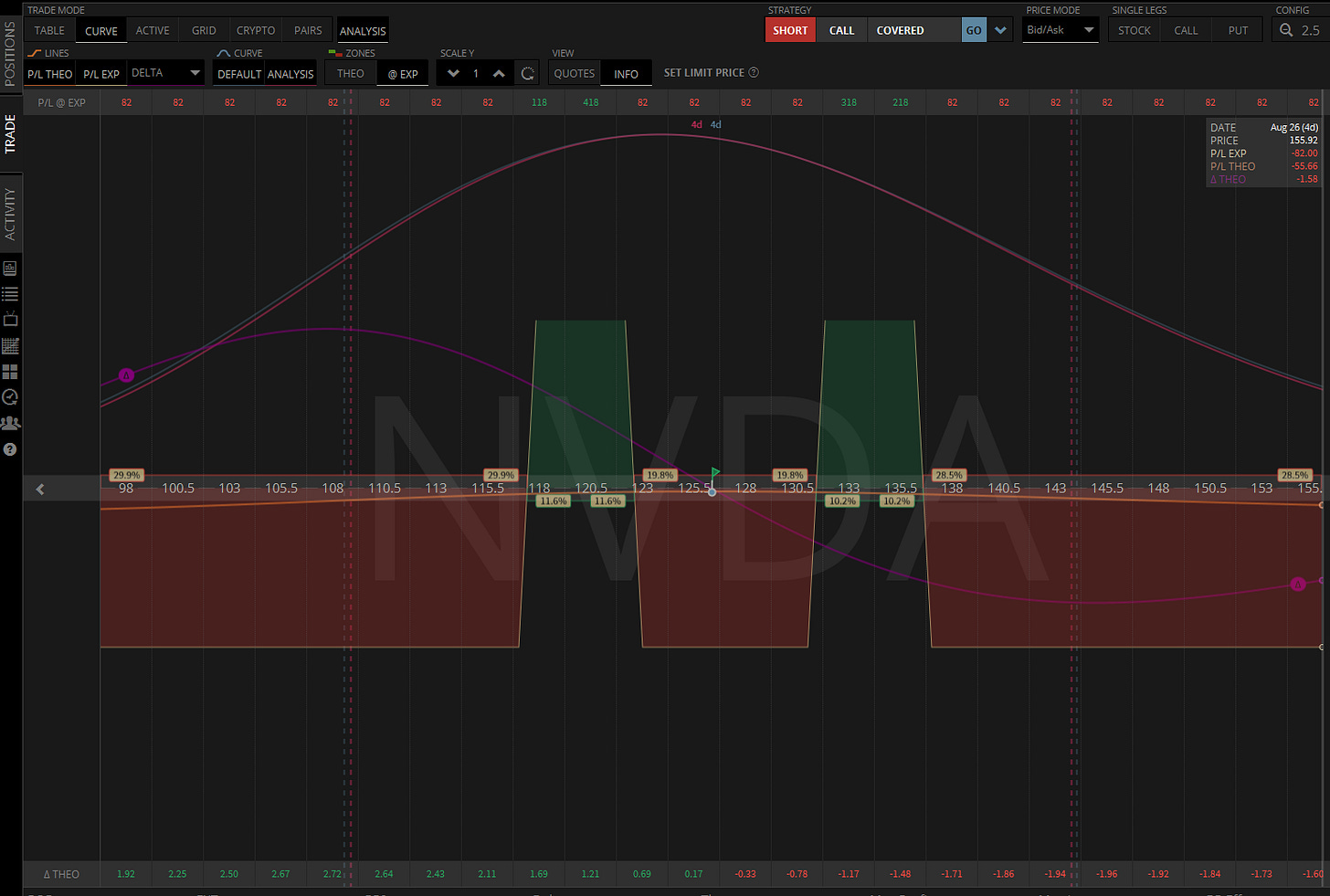
Task: Open the grid chart icon in sidebar
Action: point(10,346)
